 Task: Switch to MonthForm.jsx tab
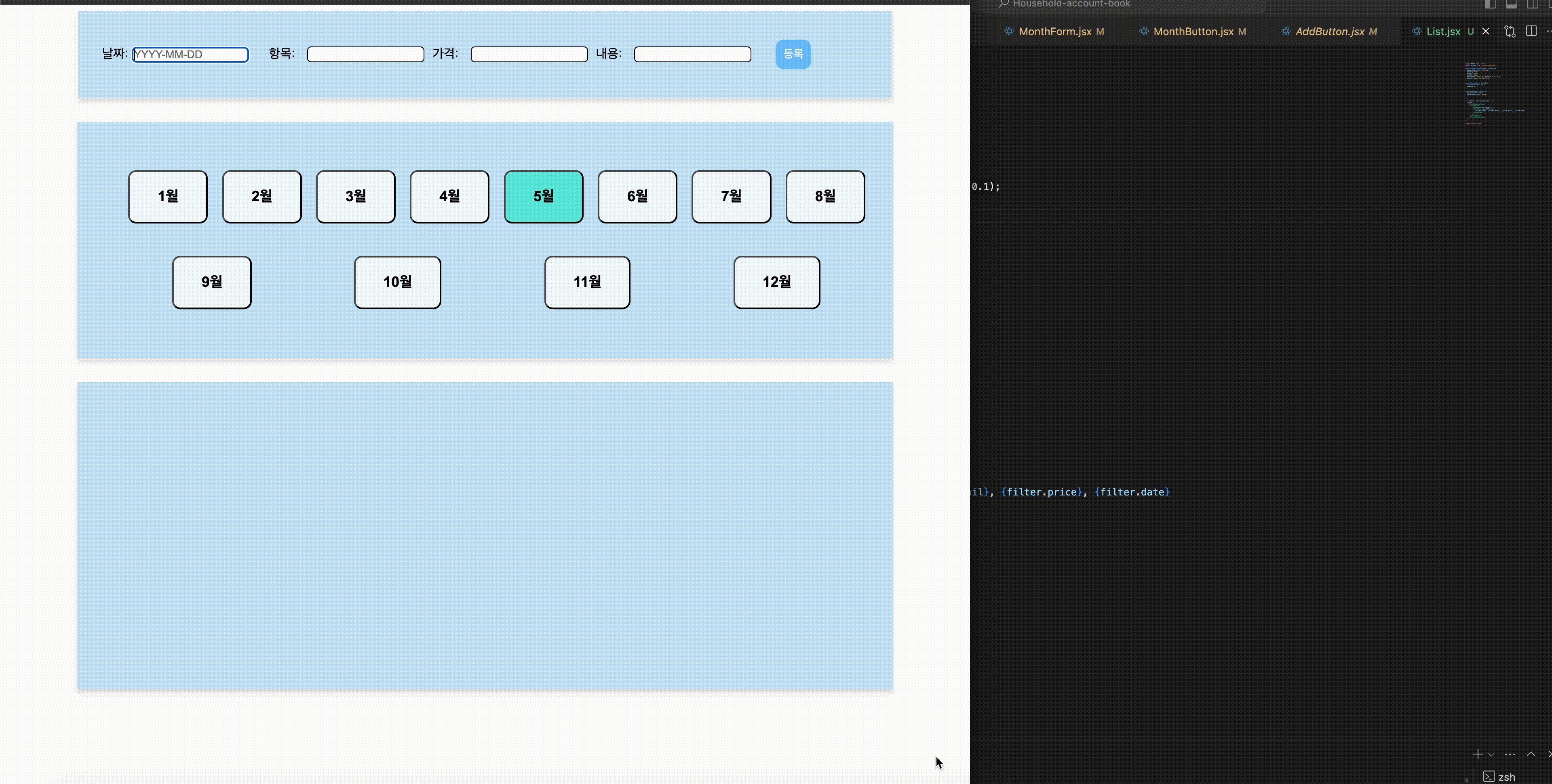[1055, 32]
